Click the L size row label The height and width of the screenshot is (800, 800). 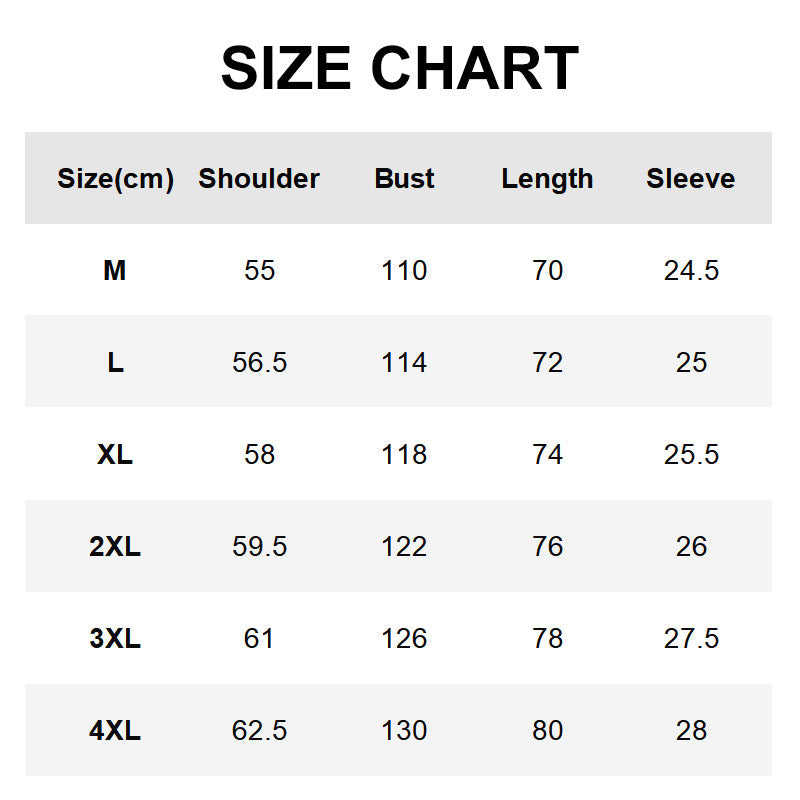point(115,363)
